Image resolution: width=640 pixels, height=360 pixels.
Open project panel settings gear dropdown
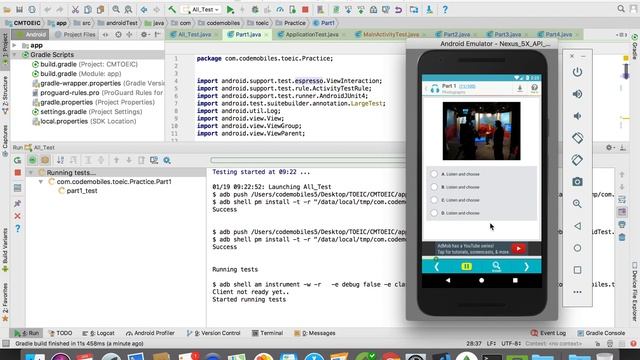click(x=144, y=35)
